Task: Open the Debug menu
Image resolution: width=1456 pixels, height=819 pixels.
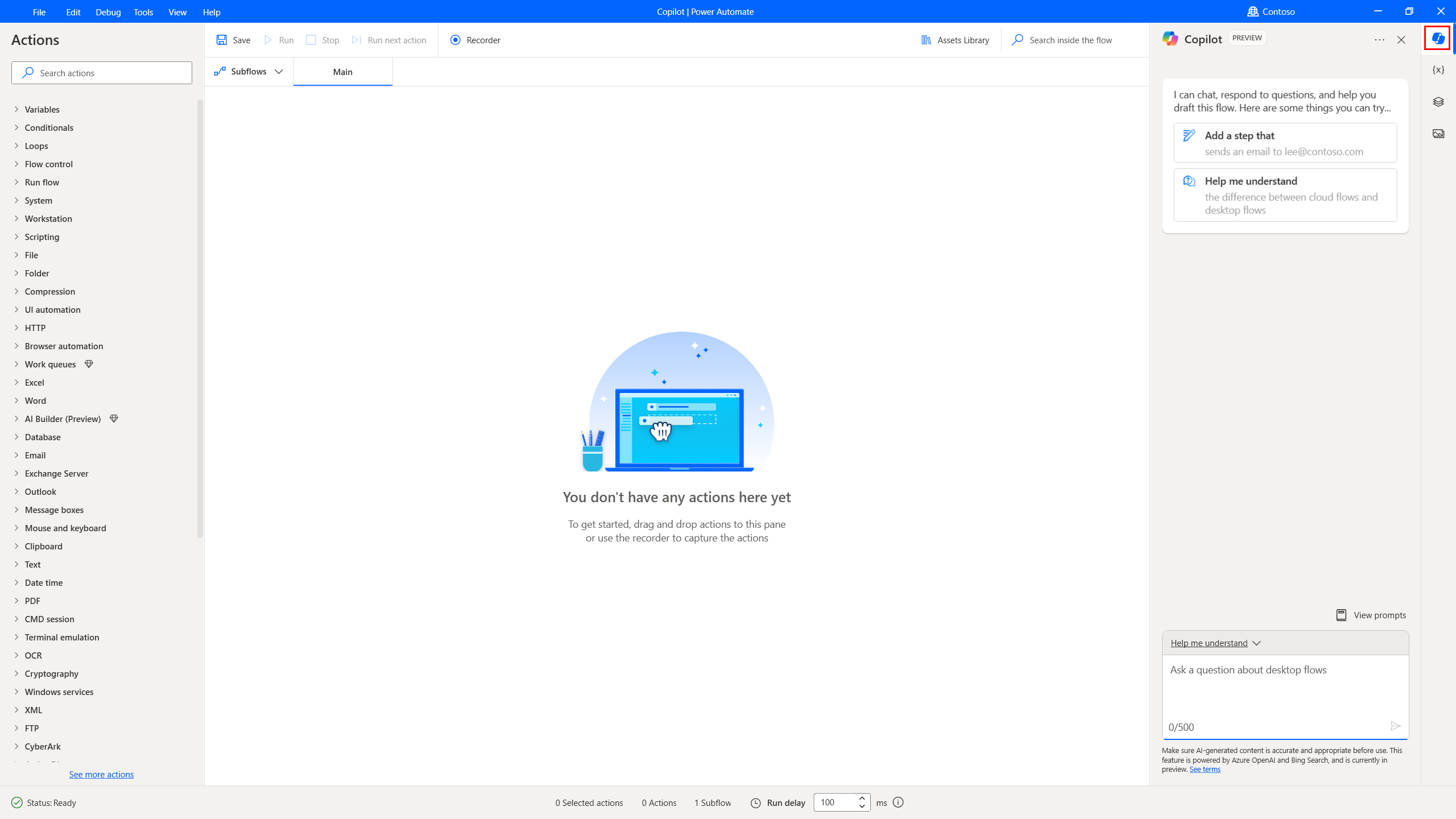Action: coord(108,11)
